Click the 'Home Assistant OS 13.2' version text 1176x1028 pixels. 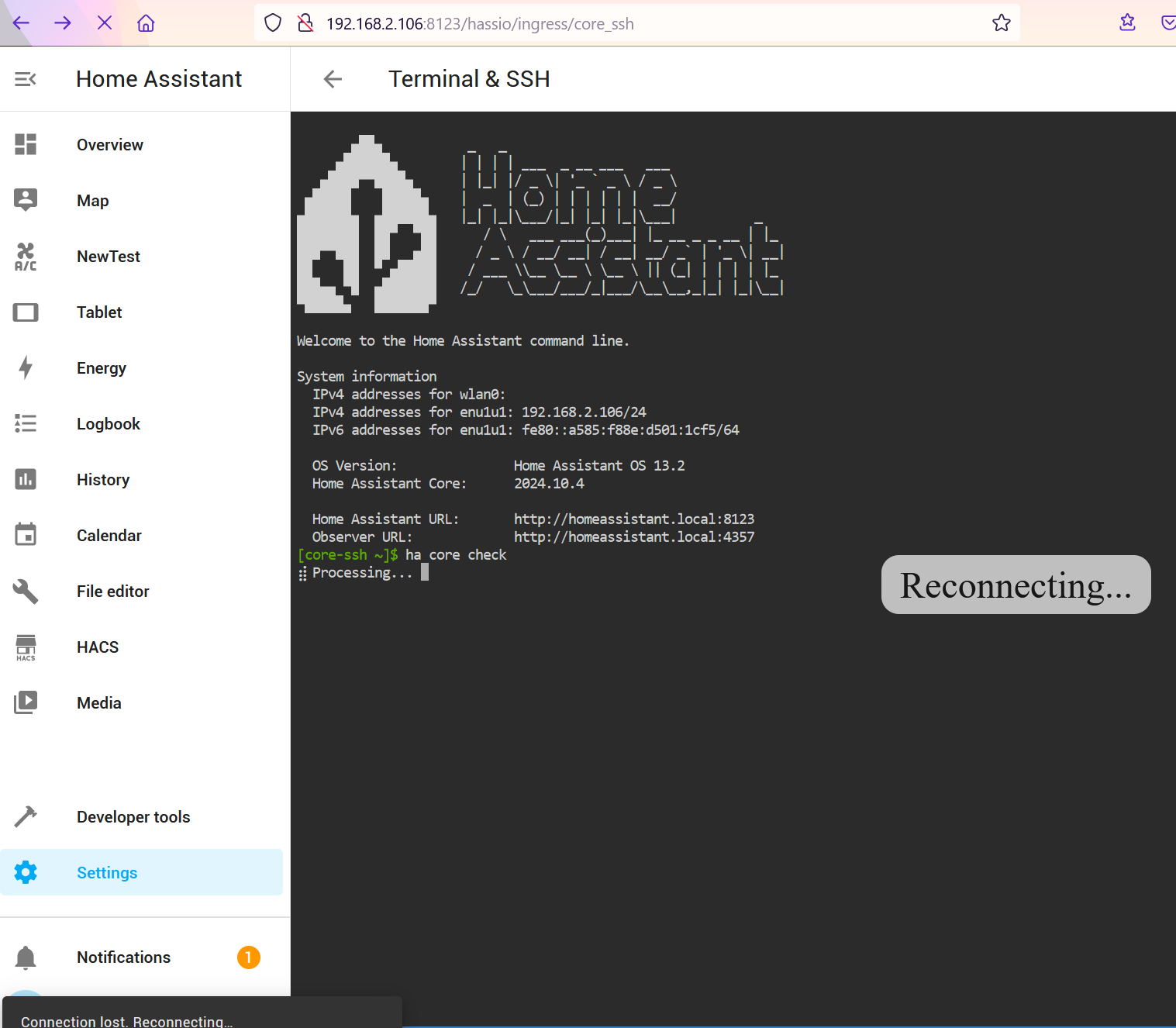[599, 466]
